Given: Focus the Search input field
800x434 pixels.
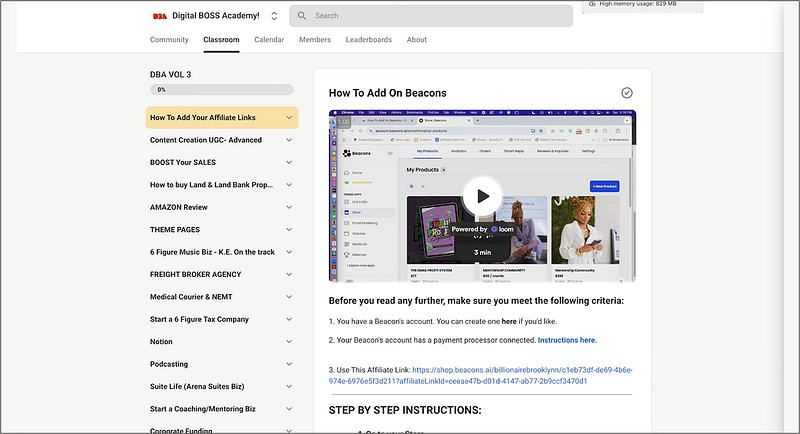Looking at the screenshot, I should (x=431, y=16).
